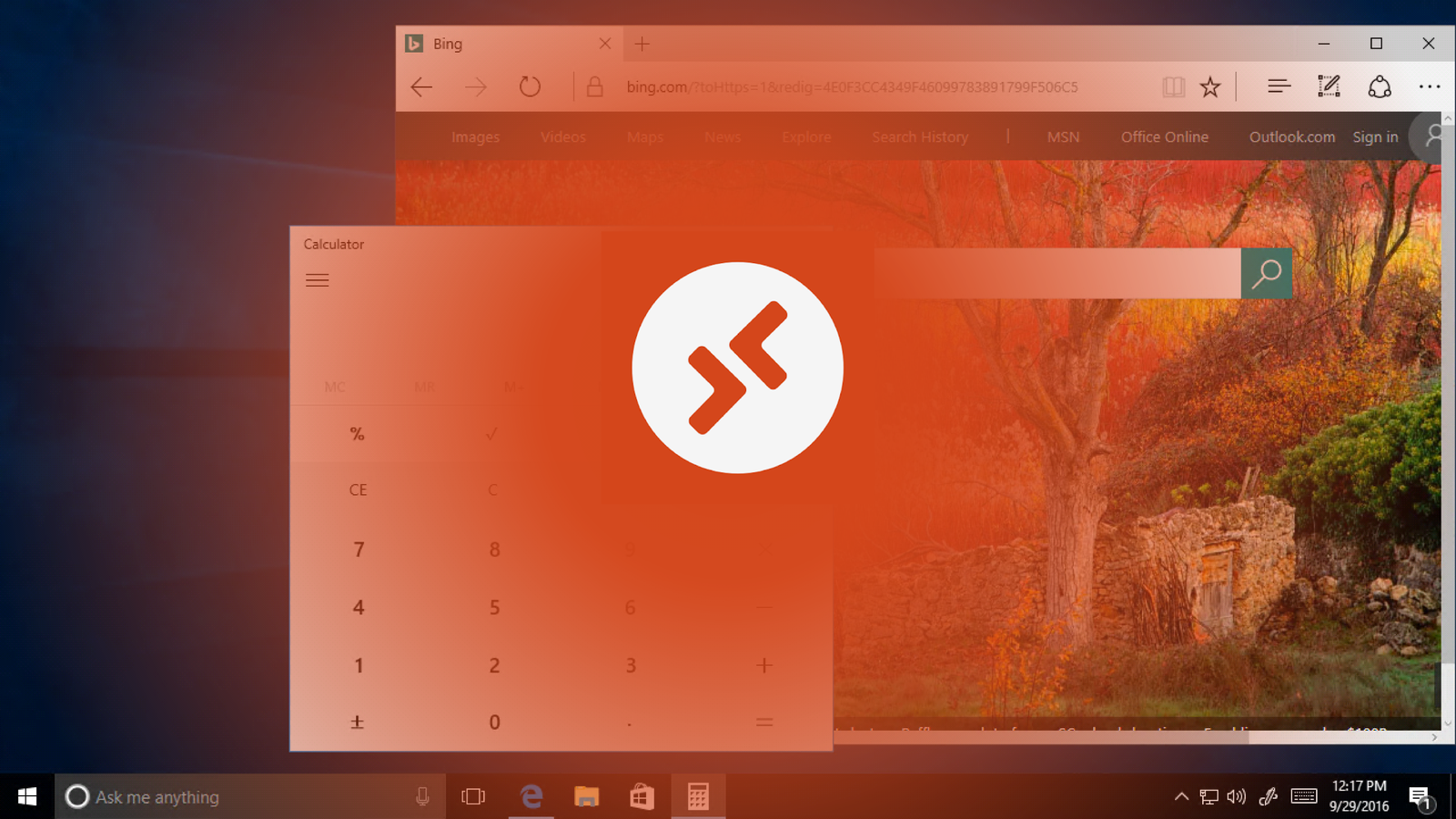The image size is (1456, 819).
Task: Start voice search with the Cortana microphone
Action: (421, 796)
